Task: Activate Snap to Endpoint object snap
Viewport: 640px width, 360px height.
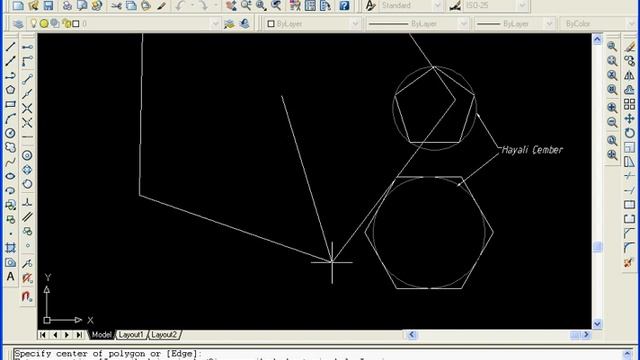Action: (27, 79)
